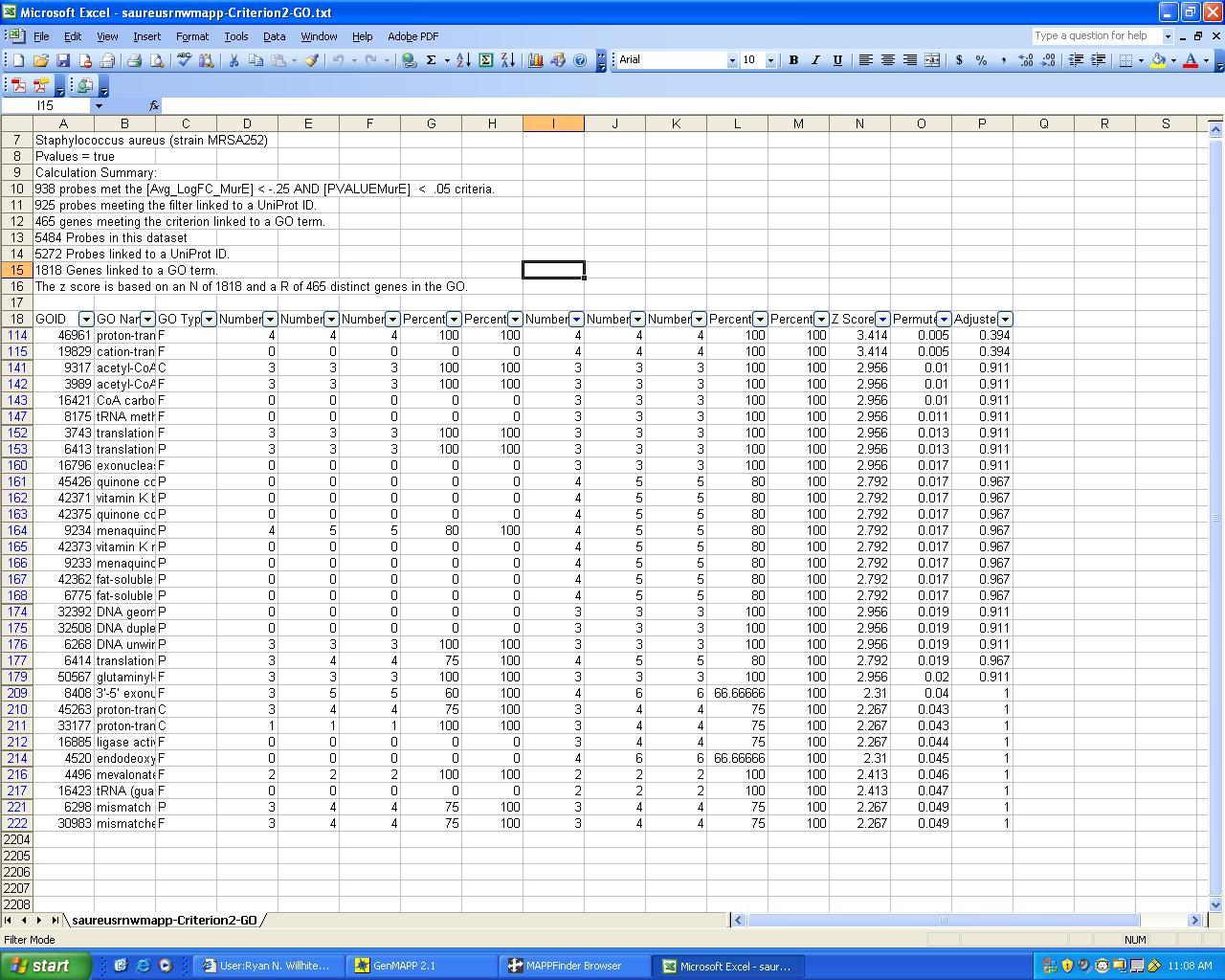Toggle Italic formatting
The height and width of the screenshot is (980, 1225).
click(815, 60)
